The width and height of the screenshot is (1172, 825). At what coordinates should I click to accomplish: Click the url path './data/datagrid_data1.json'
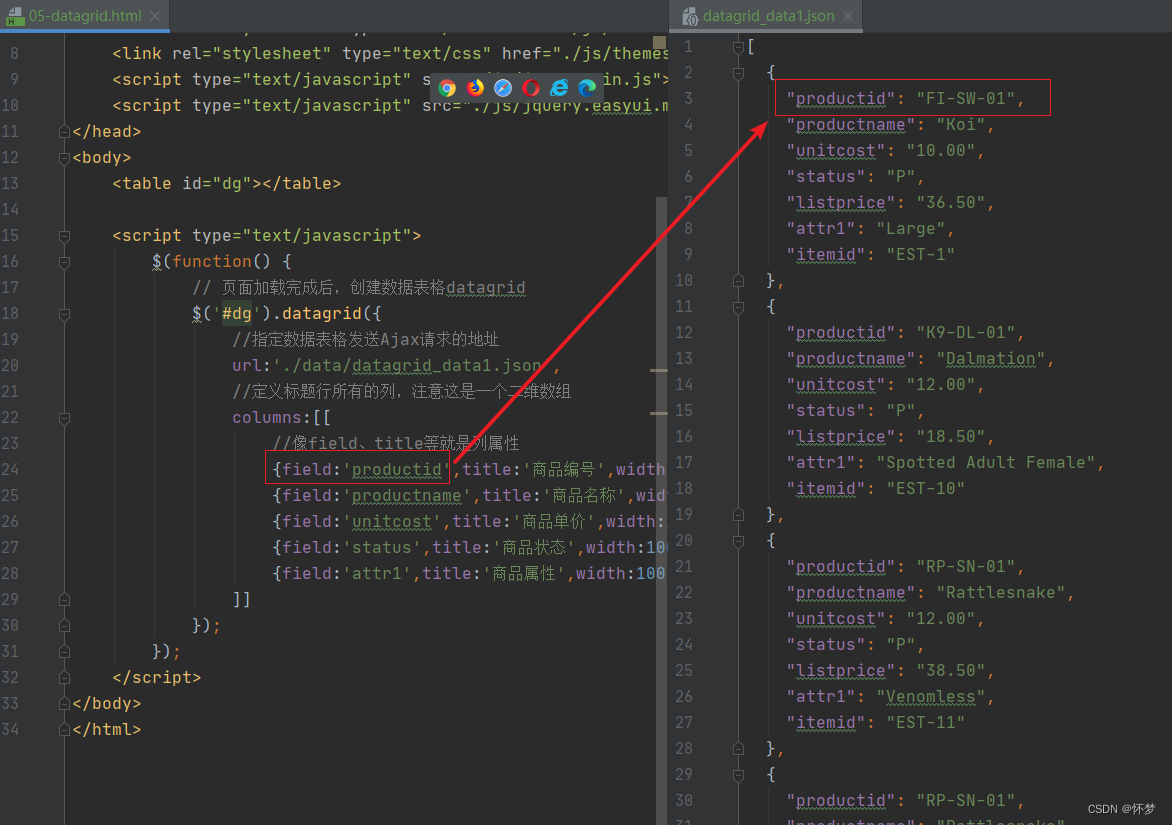[x=411, y=365]
